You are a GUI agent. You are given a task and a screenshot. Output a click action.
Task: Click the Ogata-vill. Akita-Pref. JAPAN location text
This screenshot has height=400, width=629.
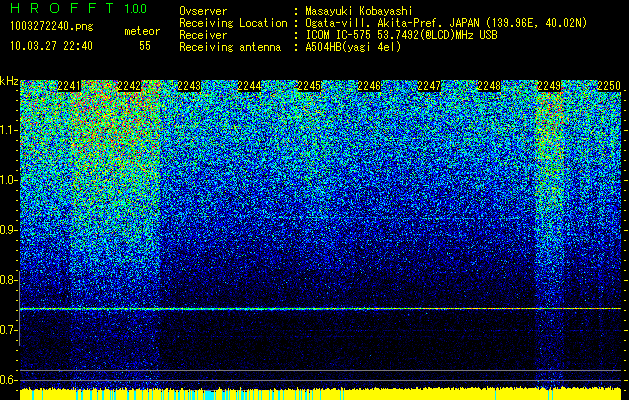tap(446, 23)
